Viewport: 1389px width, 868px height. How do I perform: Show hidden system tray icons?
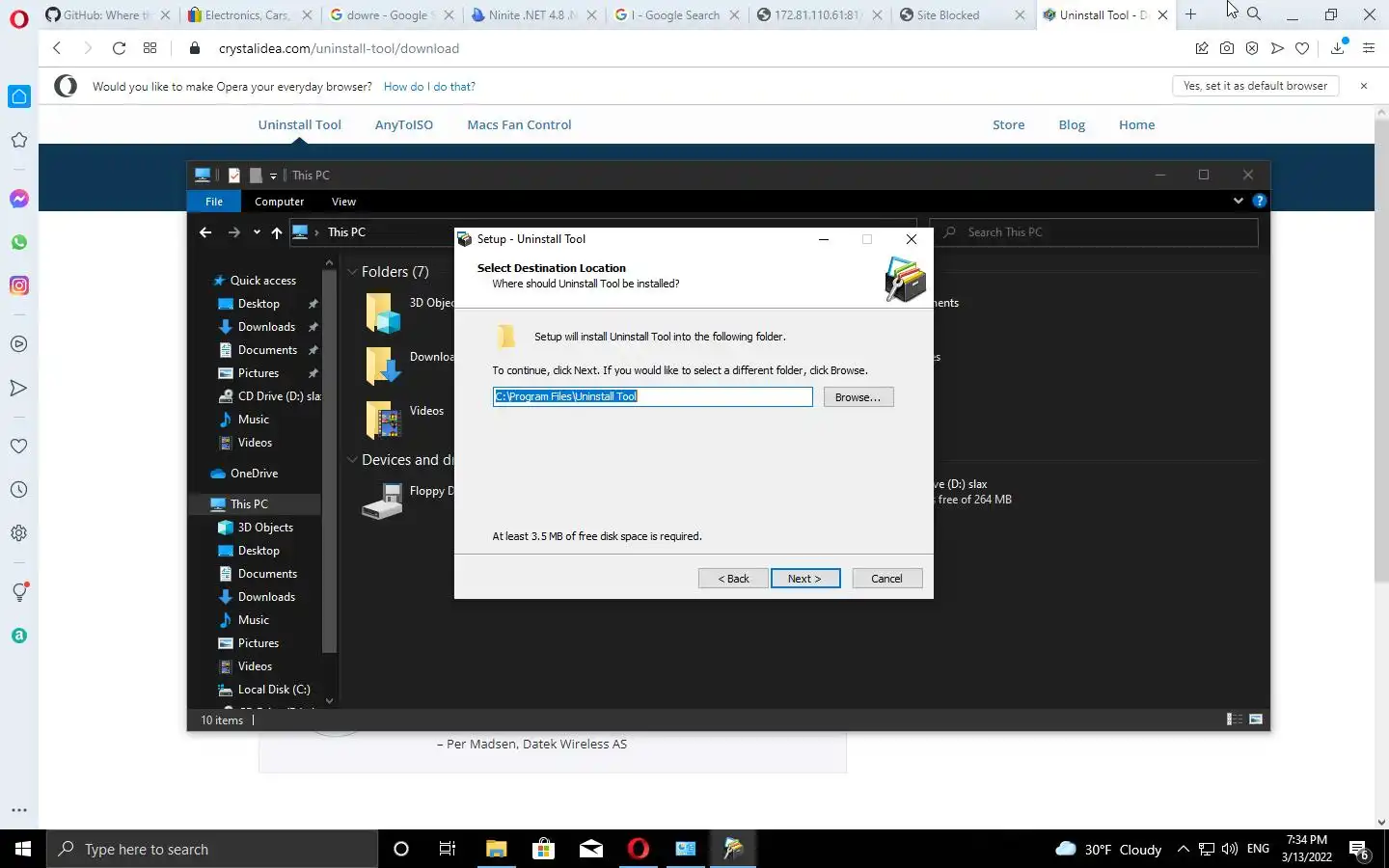click(1184, 850)
